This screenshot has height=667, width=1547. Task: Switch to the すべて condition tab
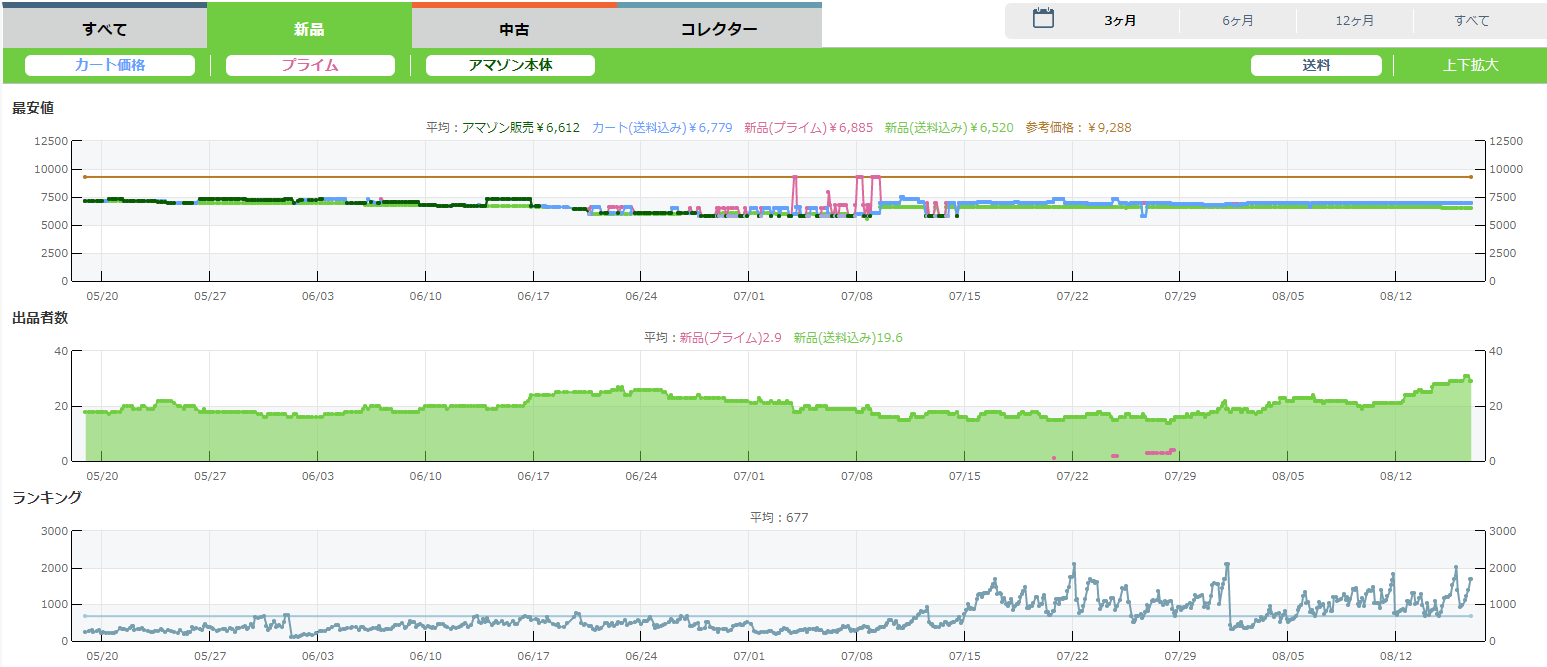pos(104,28)
